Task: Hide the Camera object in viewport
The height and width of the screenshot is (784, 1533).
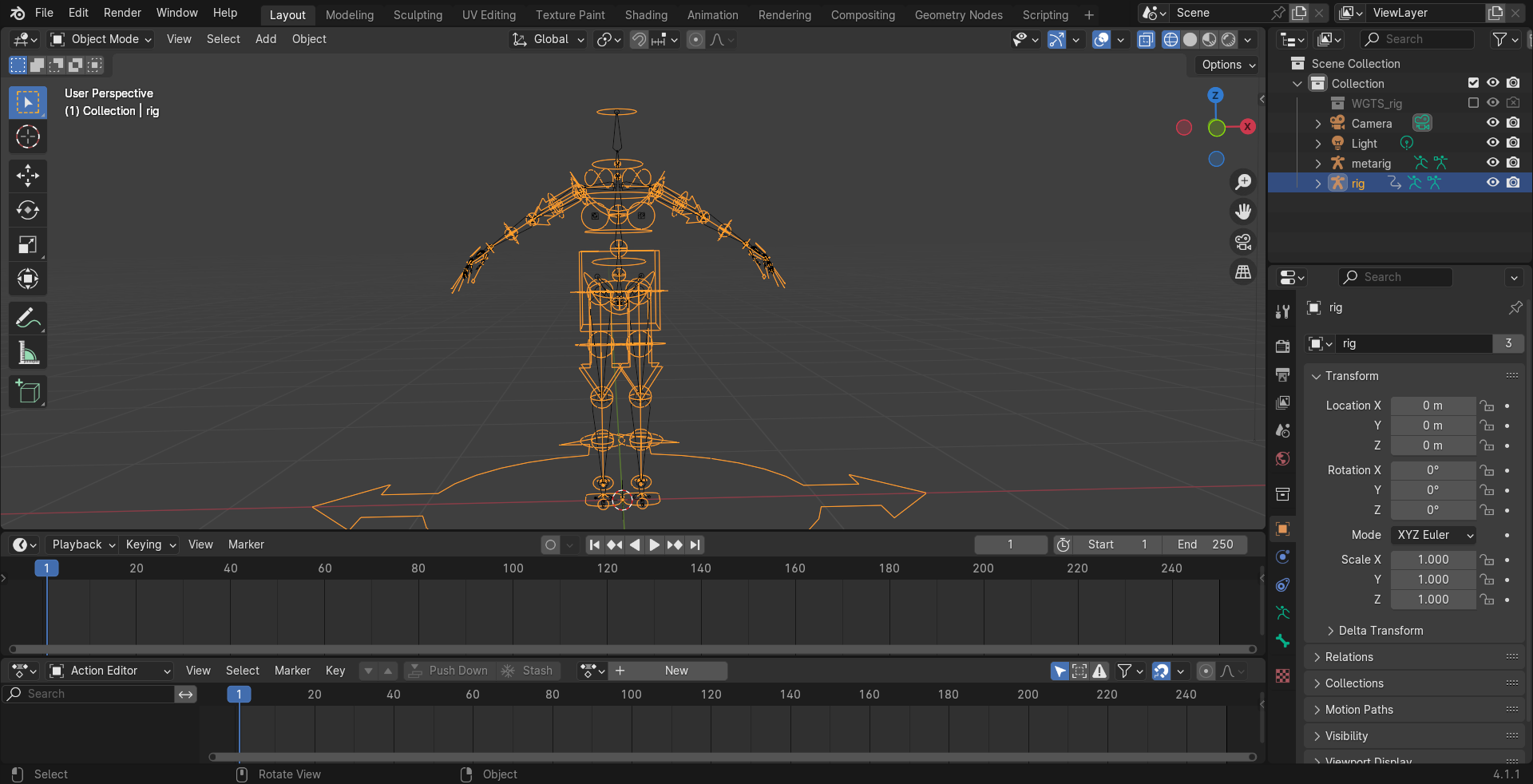Action: (1492, 123)
